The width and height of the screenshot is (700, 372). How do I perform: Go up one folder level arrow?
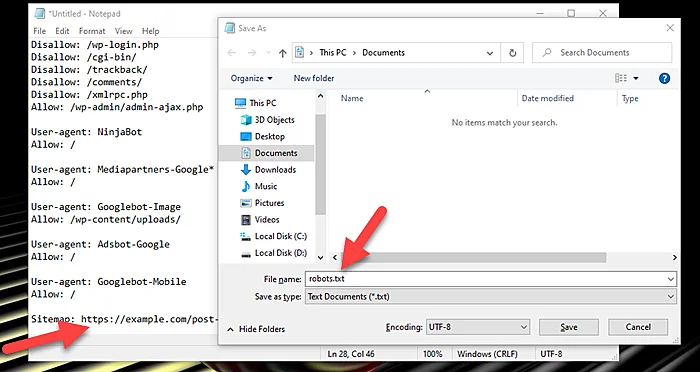tap(282, 53)
